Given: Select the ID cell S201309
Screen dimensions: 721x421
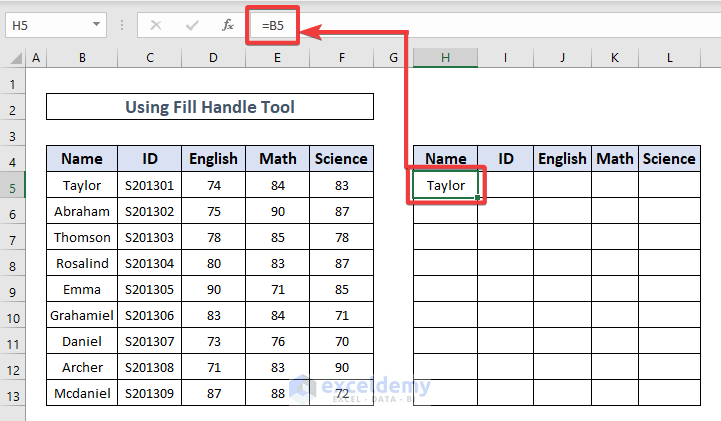Looking at the screenshot, I should pyautogui.click(x=149, y=393).
